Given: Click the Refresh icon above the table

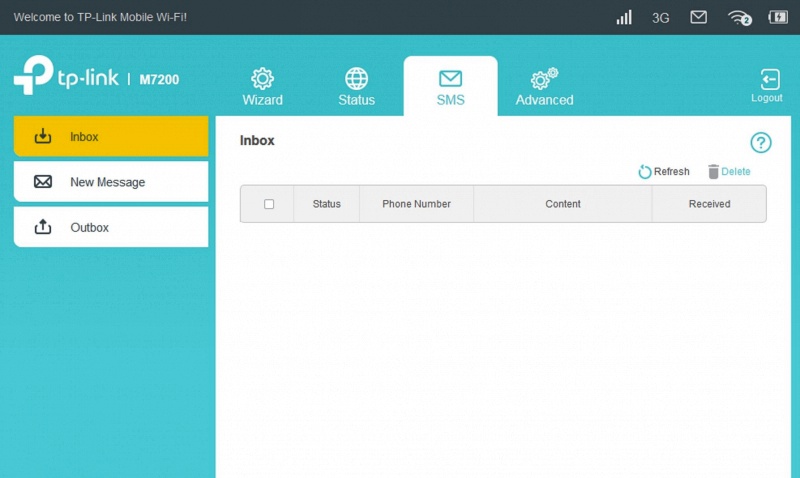Looking at the screenshot, I should (x=645, y=172).
